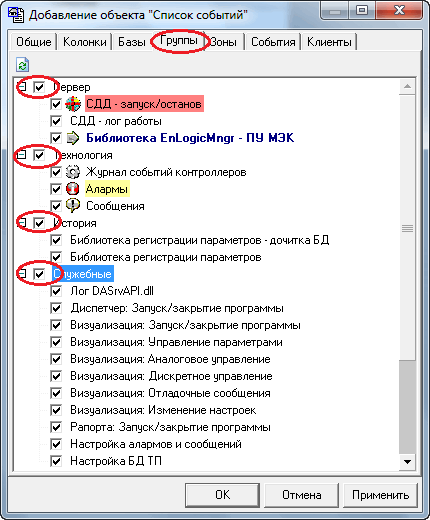Click the dialog title bar document icon

(15, 15)
